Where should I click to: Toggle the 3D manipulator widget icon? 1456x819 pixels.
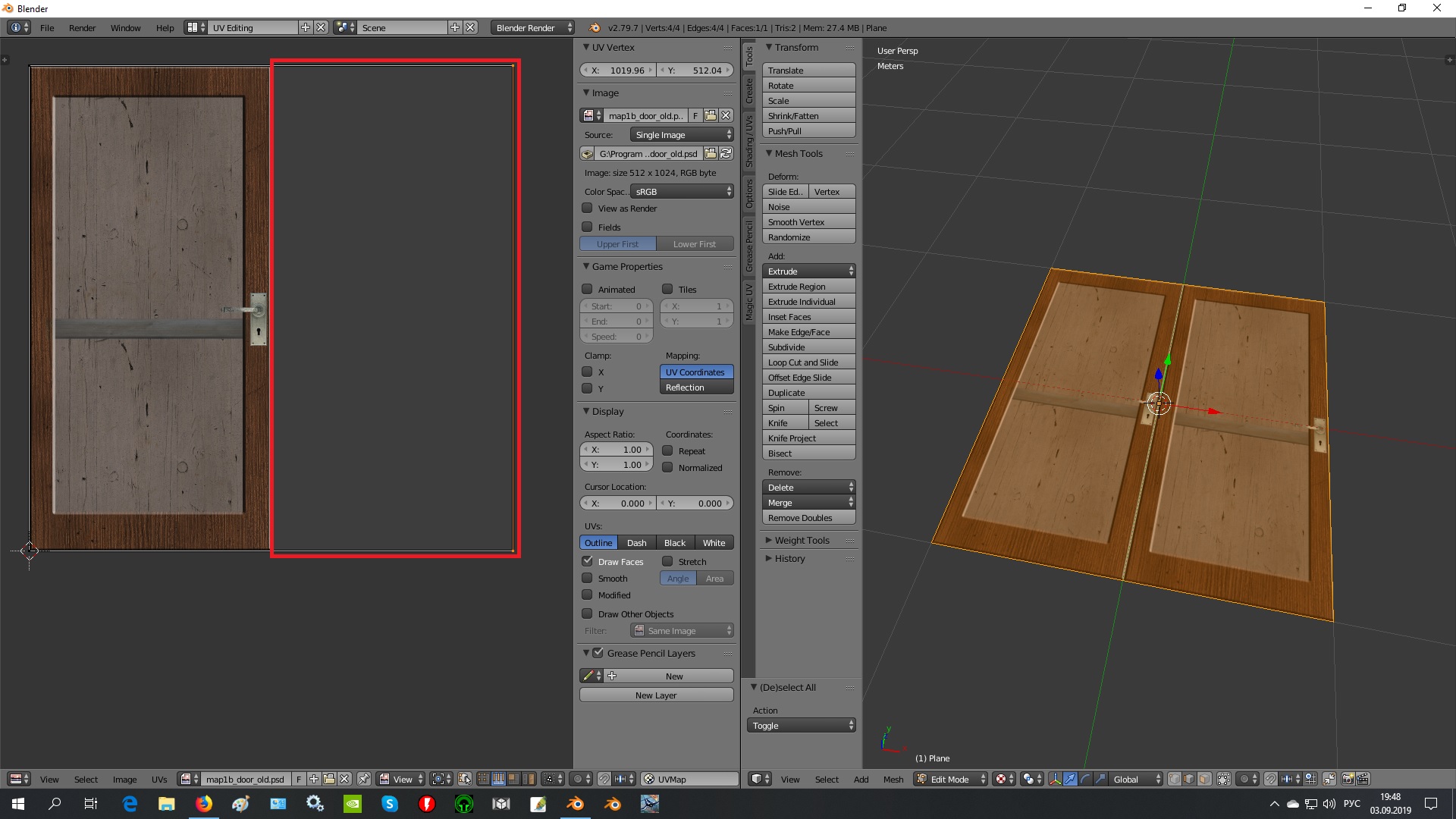tap(1055, 779)
